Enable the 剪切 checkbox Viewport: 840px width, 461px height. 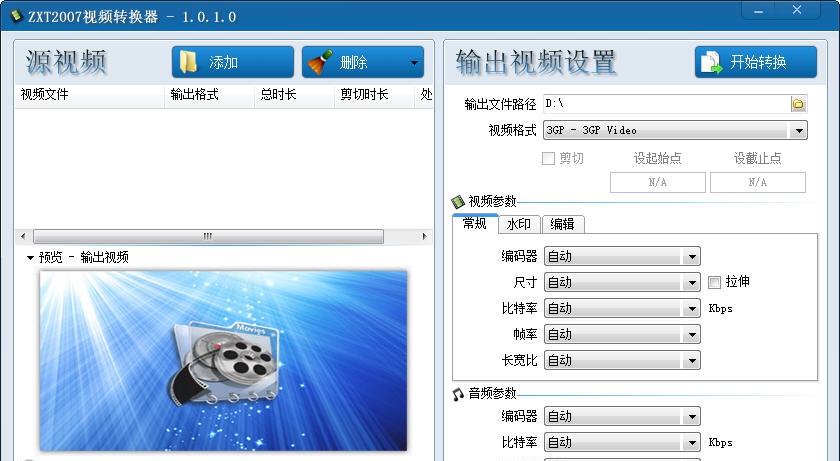coord(548,158)
